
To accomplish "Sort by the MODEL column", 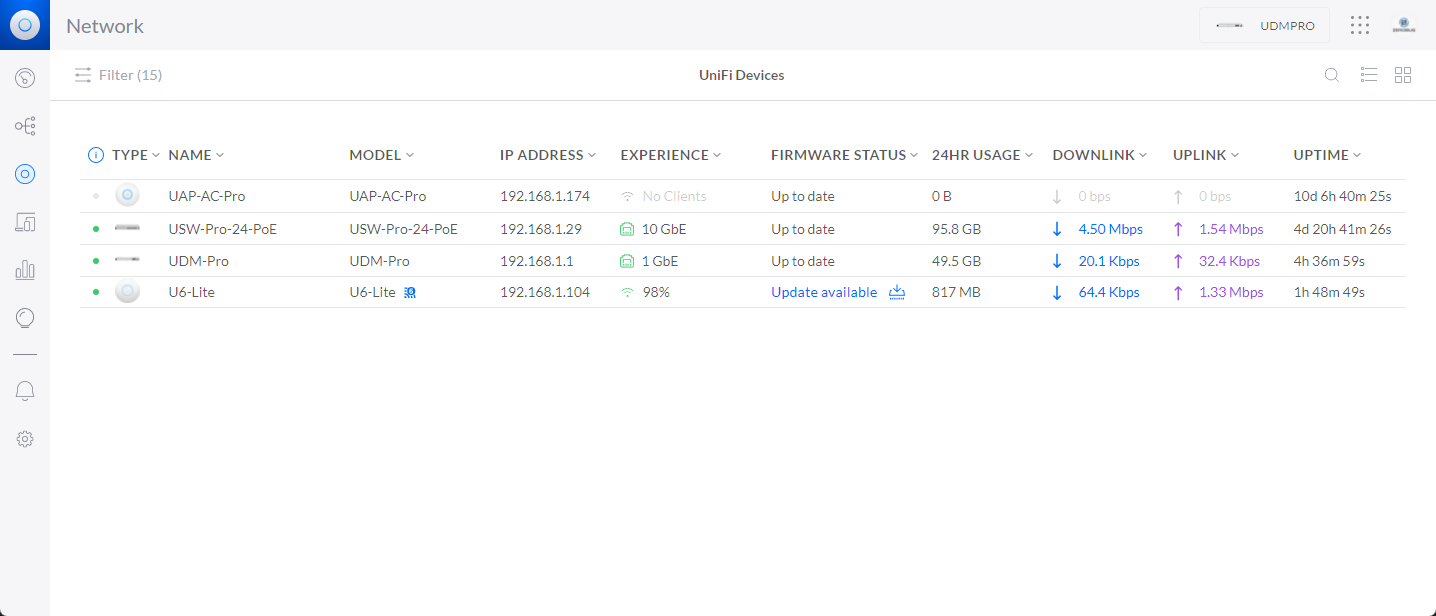I will coord(382,155).
